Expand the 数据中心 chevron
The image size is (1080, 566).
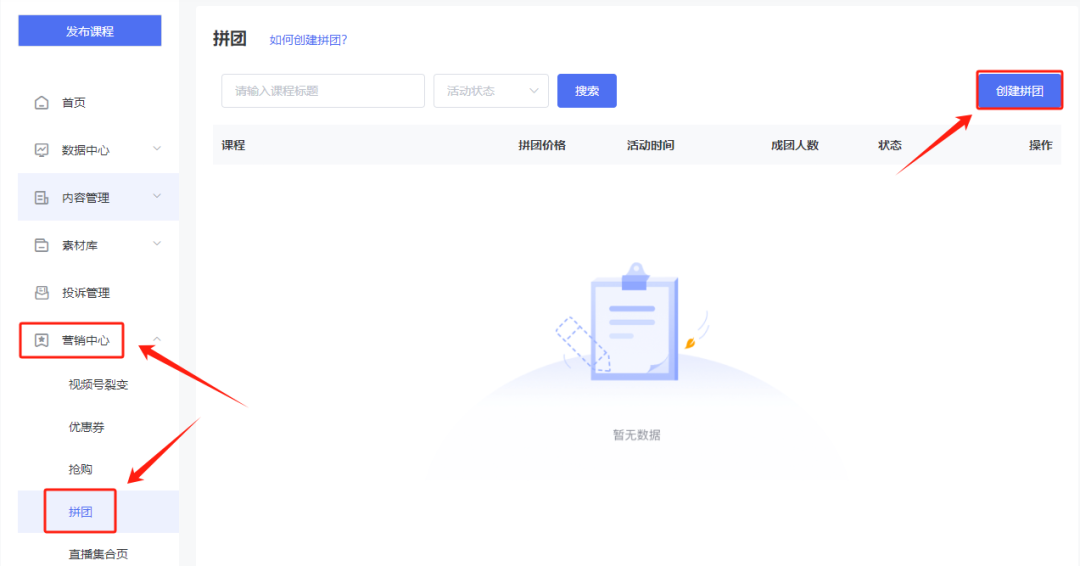(x=157, y=149)
